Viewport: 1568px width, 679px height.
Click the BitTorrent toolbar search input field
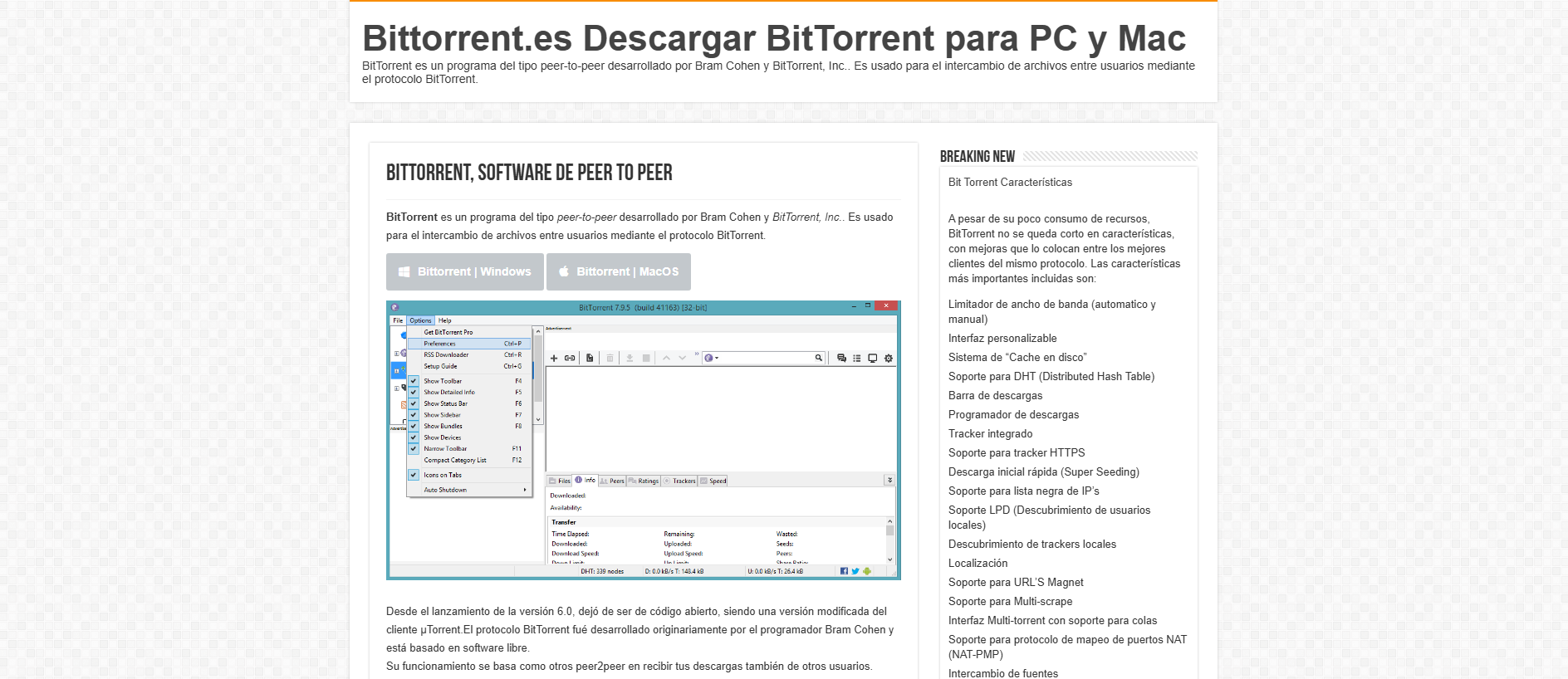(x=766, y=358)
